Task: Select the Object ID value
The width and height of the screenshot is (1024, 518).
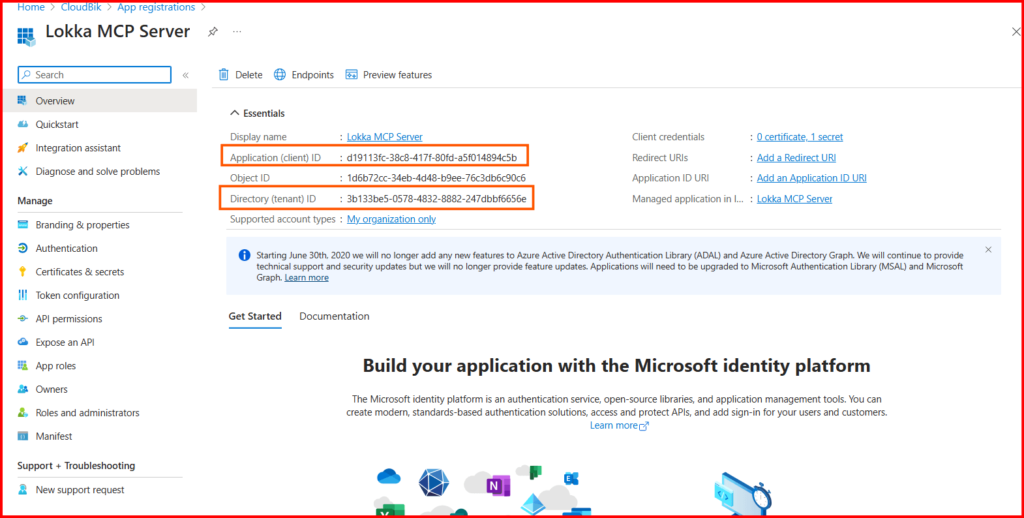Action: coord(436,178)
